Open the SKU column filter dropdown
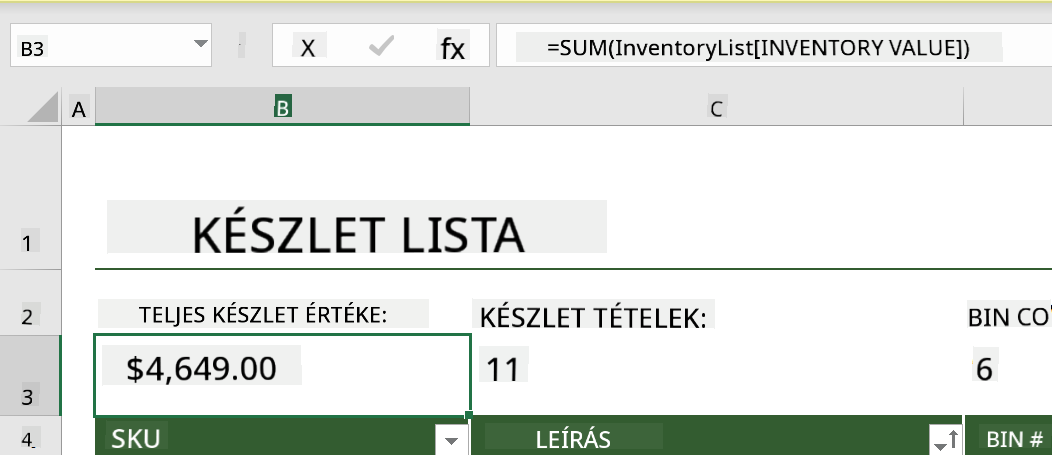The image size is (1052, 455). tap(452, 440)
